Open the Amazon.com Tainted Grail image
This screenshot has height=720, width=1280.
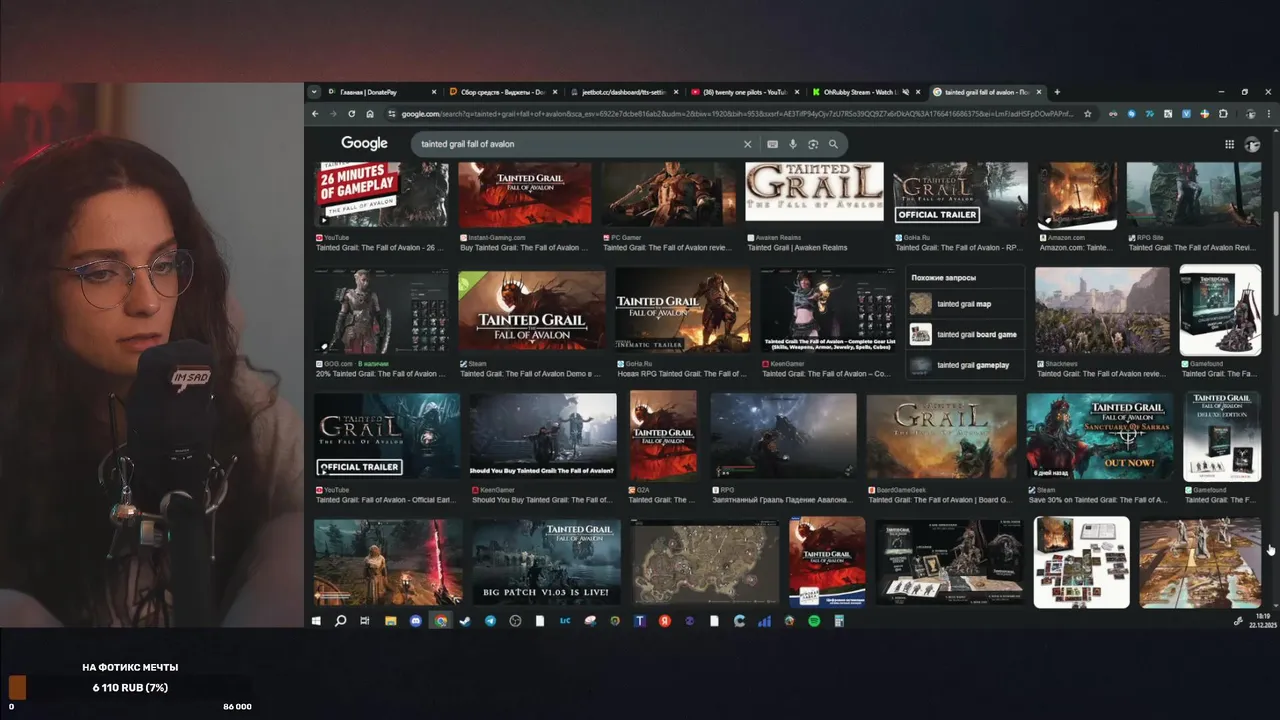pos(1077,196)
